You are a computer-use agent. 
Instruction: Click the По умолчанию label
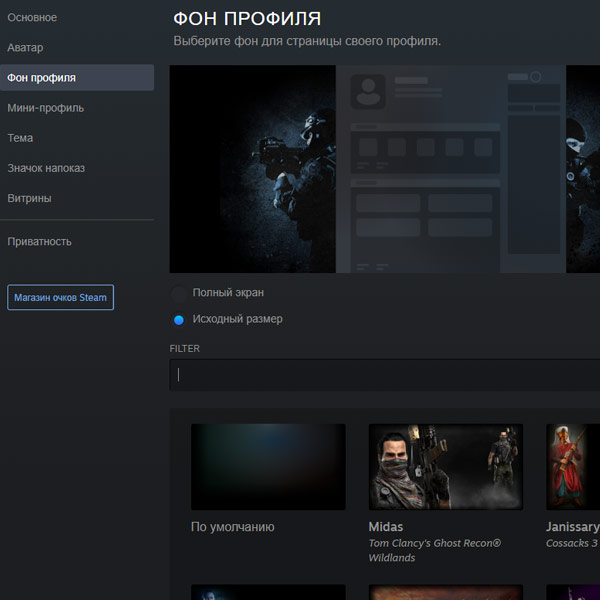[x=233, y=527]
